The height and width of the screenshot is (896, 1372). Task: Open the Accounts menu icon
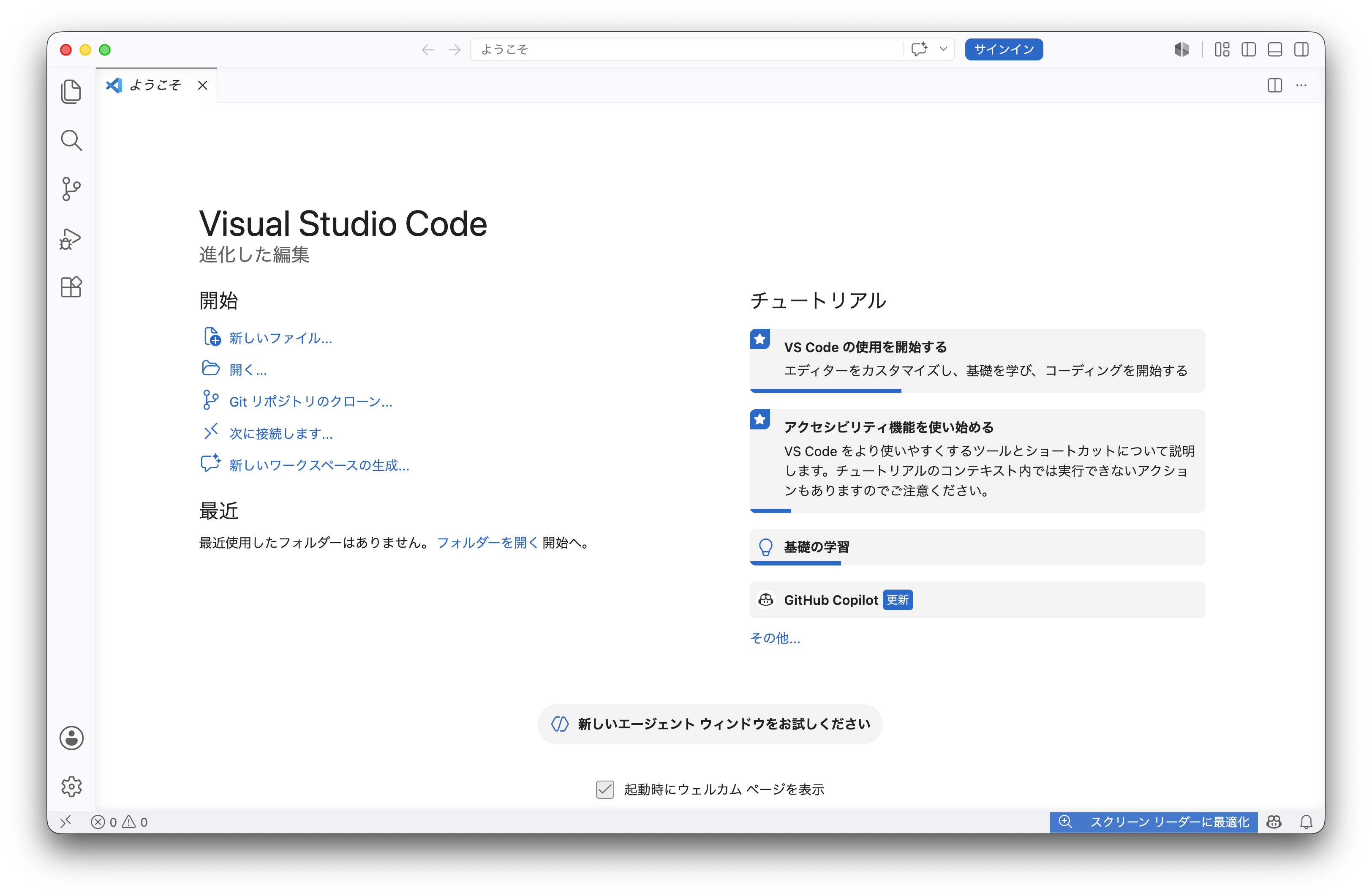point(71,738)
